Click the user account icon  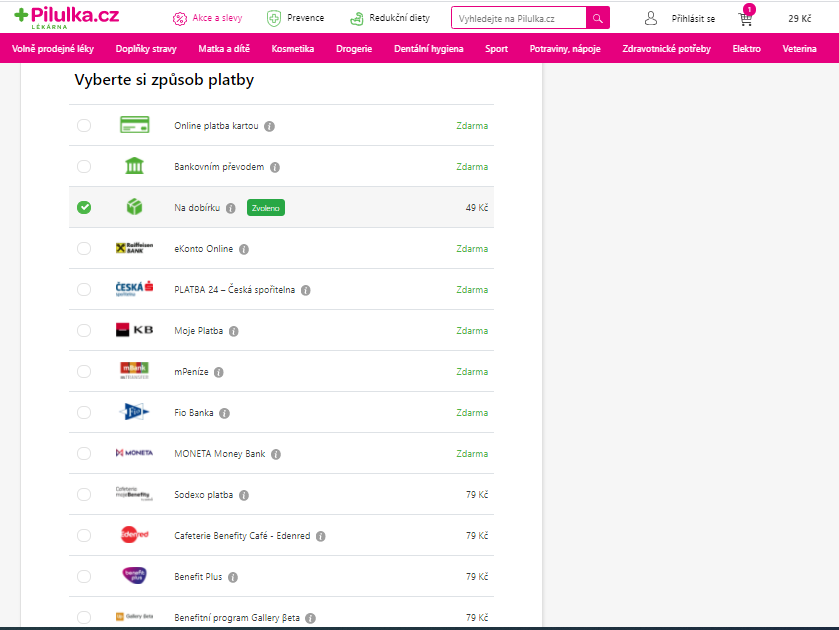click(651, 19)
